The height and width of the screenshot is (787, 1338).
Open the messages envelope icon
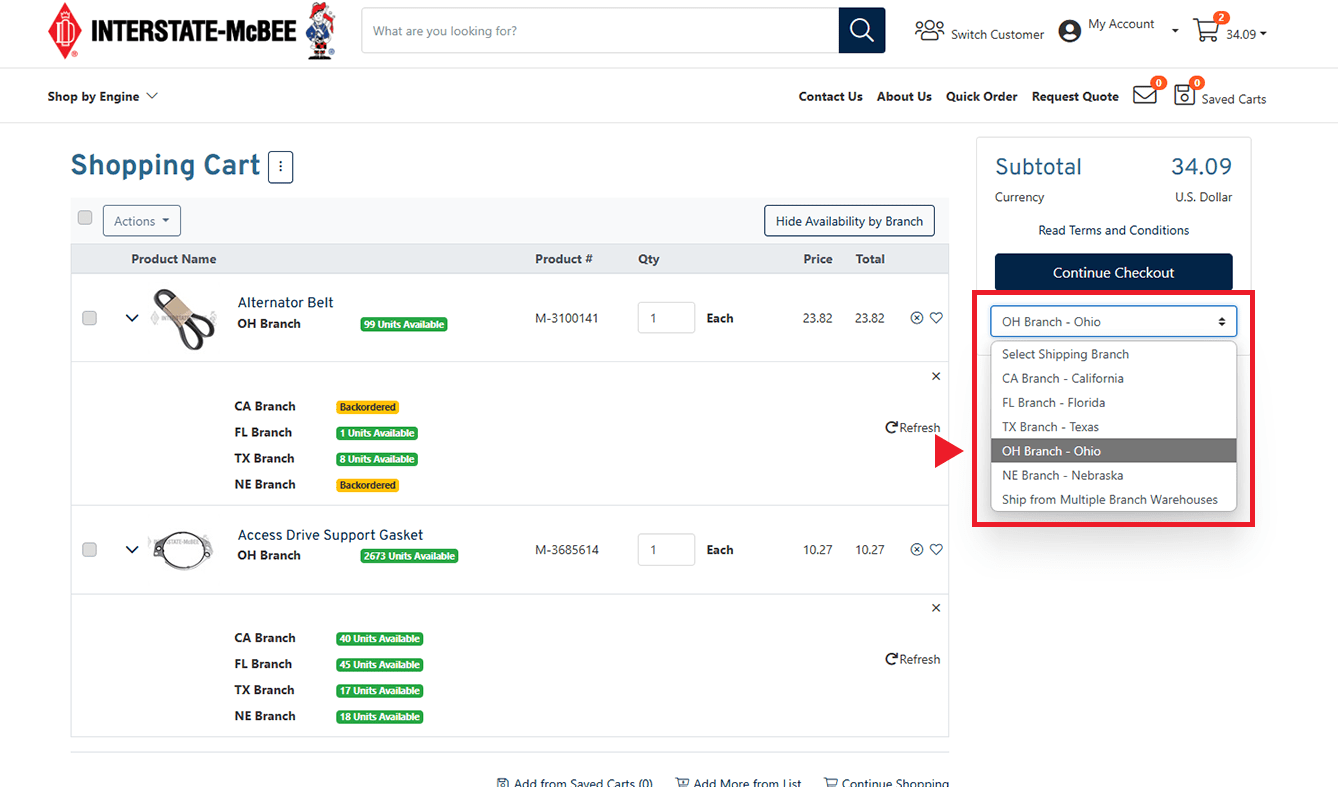(1145, 94)
